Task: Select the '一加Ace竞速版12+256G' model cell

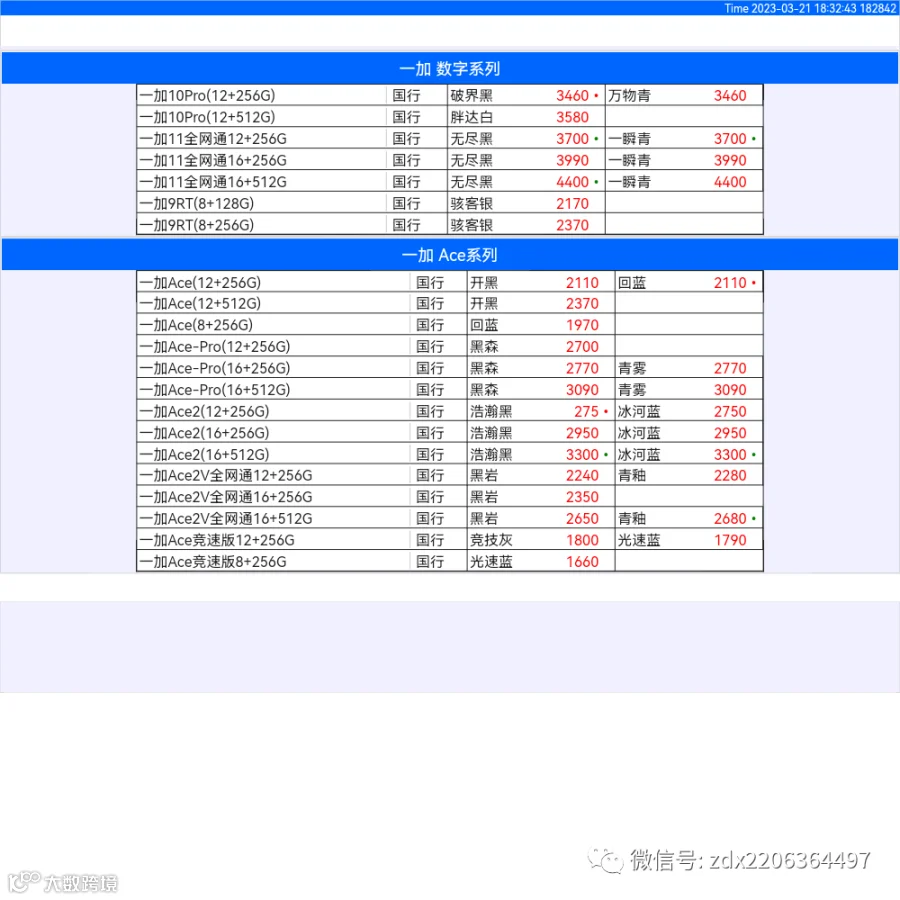Action: (273, 540)
